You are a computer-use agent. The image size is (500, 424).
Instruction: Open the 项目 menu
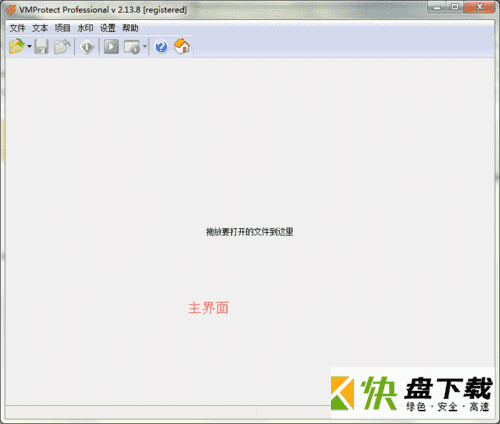pos(63,28)
